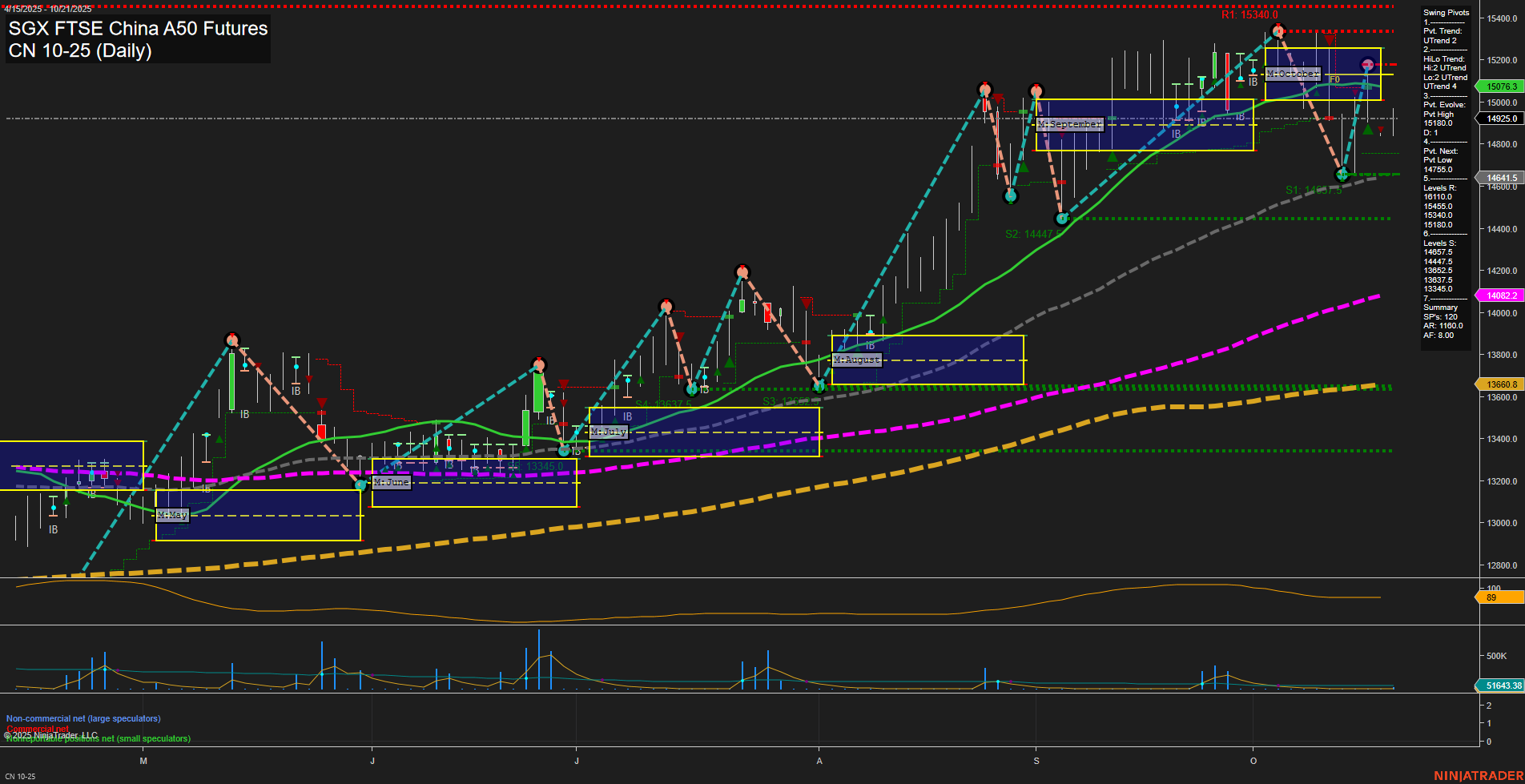Image resolution: width=1525 pixels, height=784 pixels.
Task: Click the M:May monthly label
Action: tap(172, 515)
